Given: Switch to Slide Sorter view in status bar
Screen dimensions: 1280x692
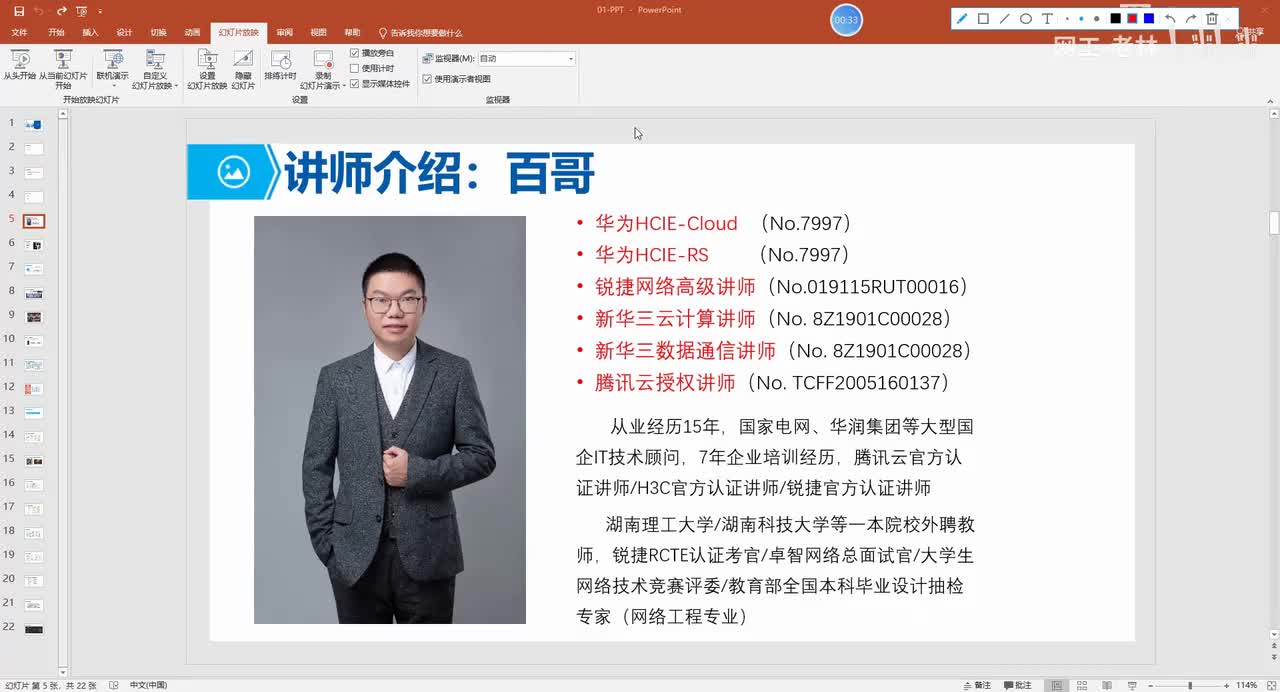Looking at the screenshot, I should coord(1084,685).
